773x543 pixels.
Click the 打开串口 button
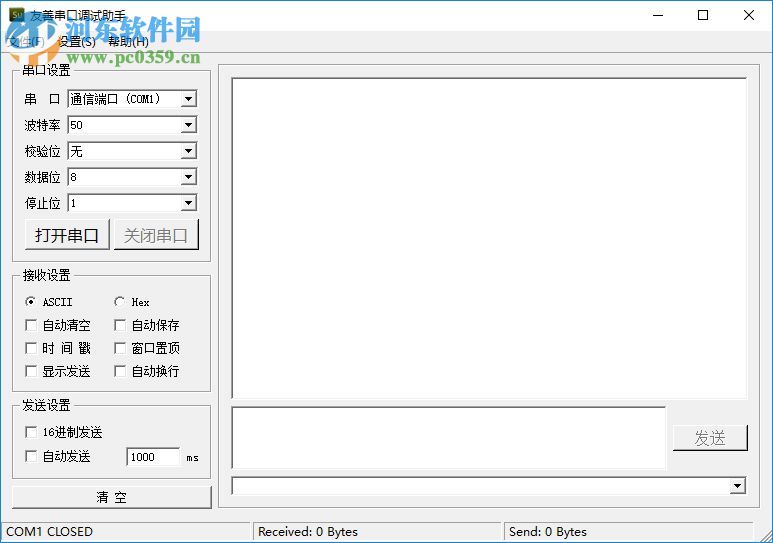(67, 235)
